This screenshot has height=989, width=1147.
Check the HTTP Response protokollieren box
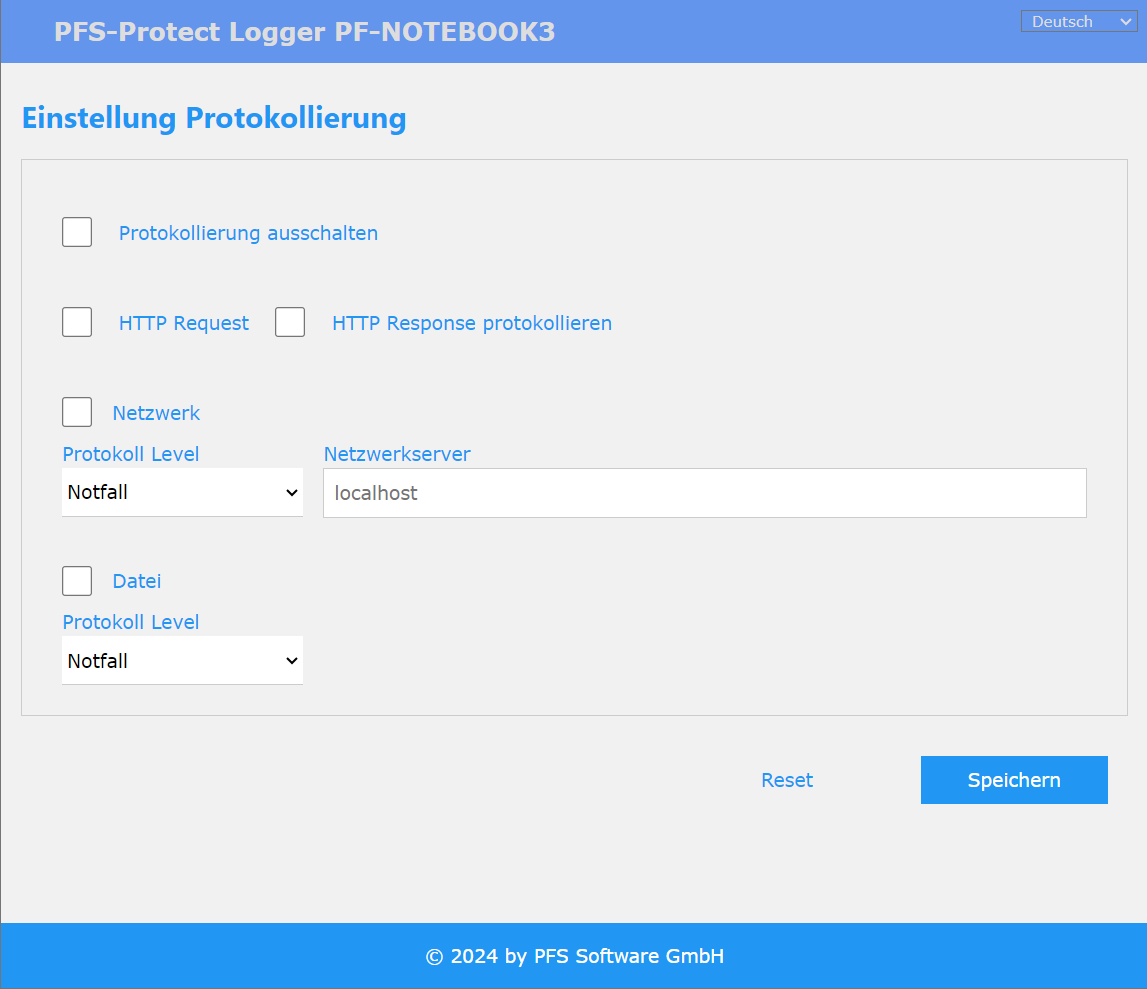point(290,322)
